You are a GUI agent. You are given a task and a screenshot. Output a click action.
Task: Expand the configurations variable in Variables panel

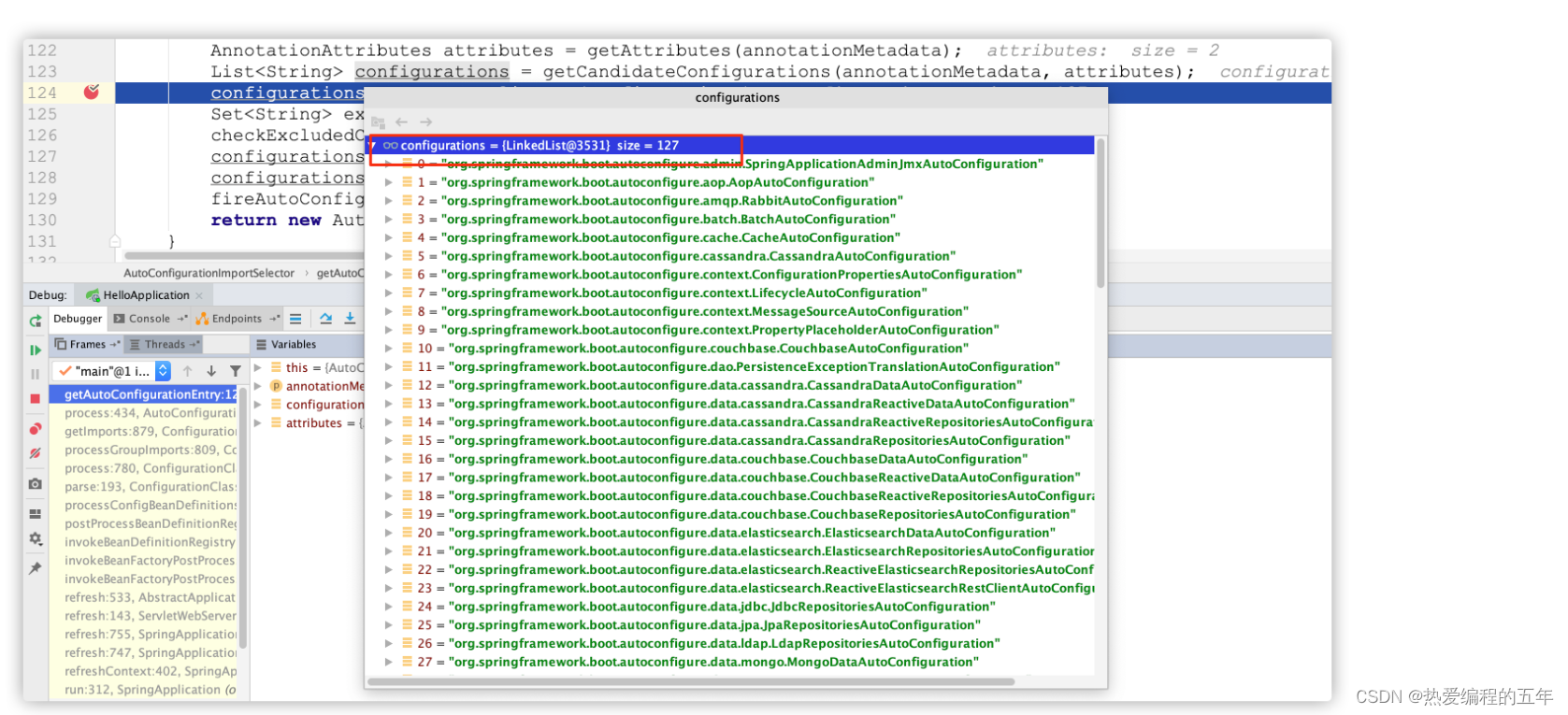click(x=258, y=405)
